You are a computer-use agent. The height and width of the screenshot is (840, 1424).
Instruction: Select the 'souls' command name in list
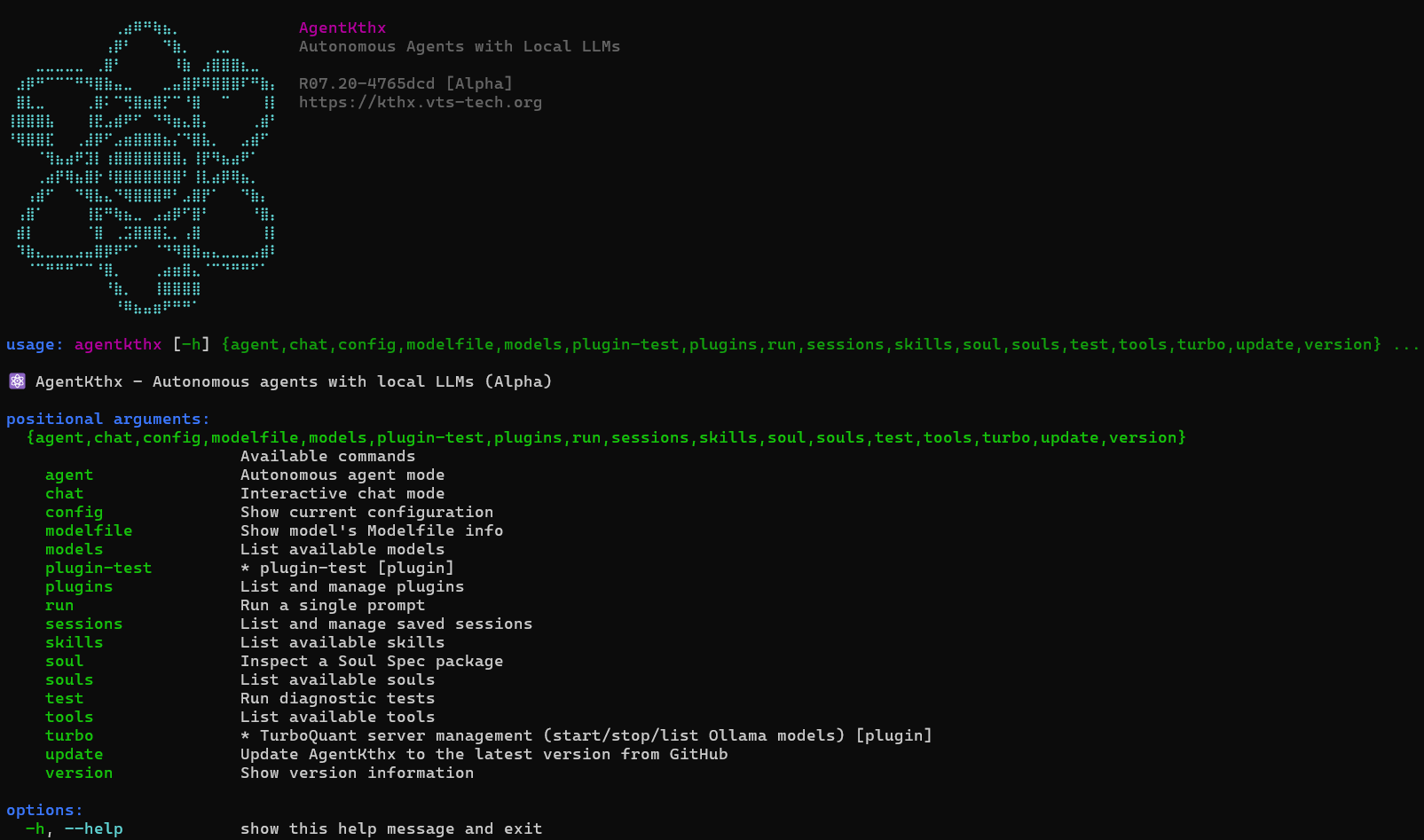point(69,679)
